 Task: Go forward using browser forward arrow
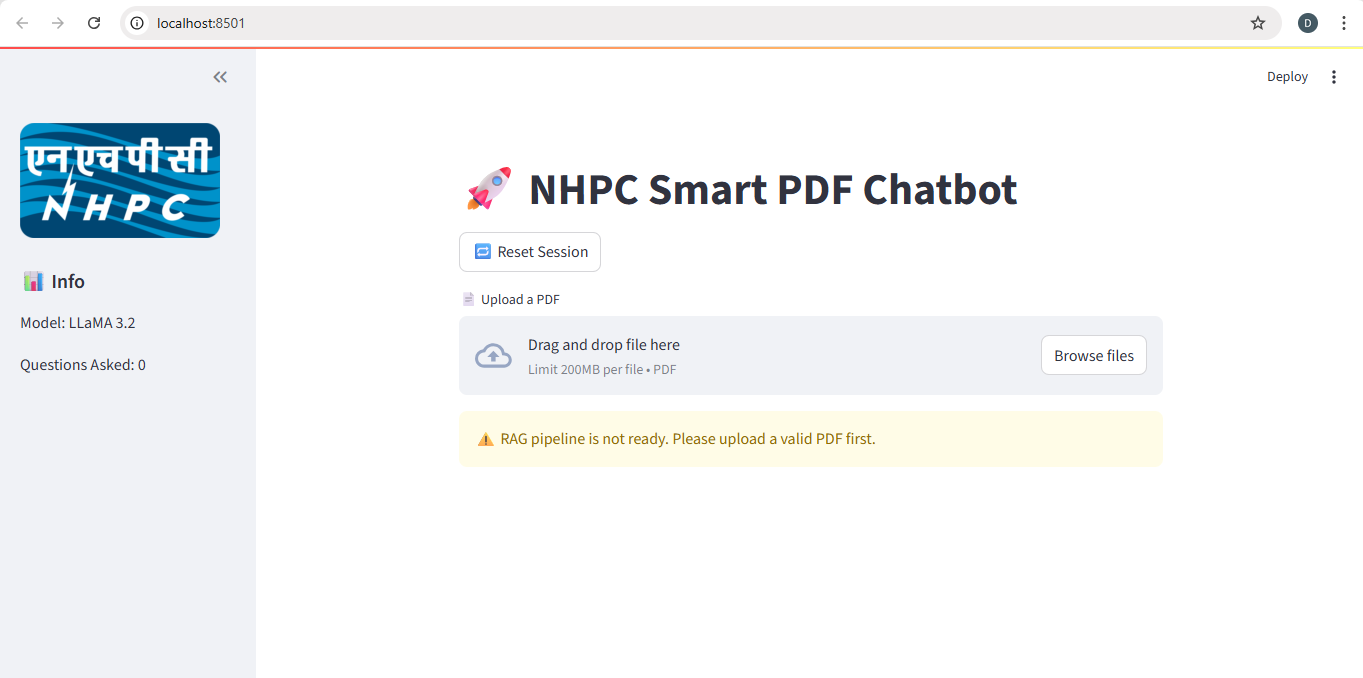click(58, 23)
